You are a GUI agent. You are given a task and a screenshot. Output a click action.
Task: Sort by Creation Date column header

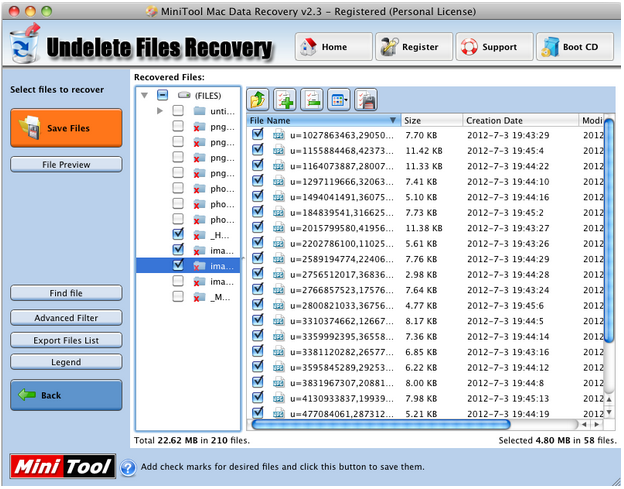pyautogui.click(x=521, y=121)
